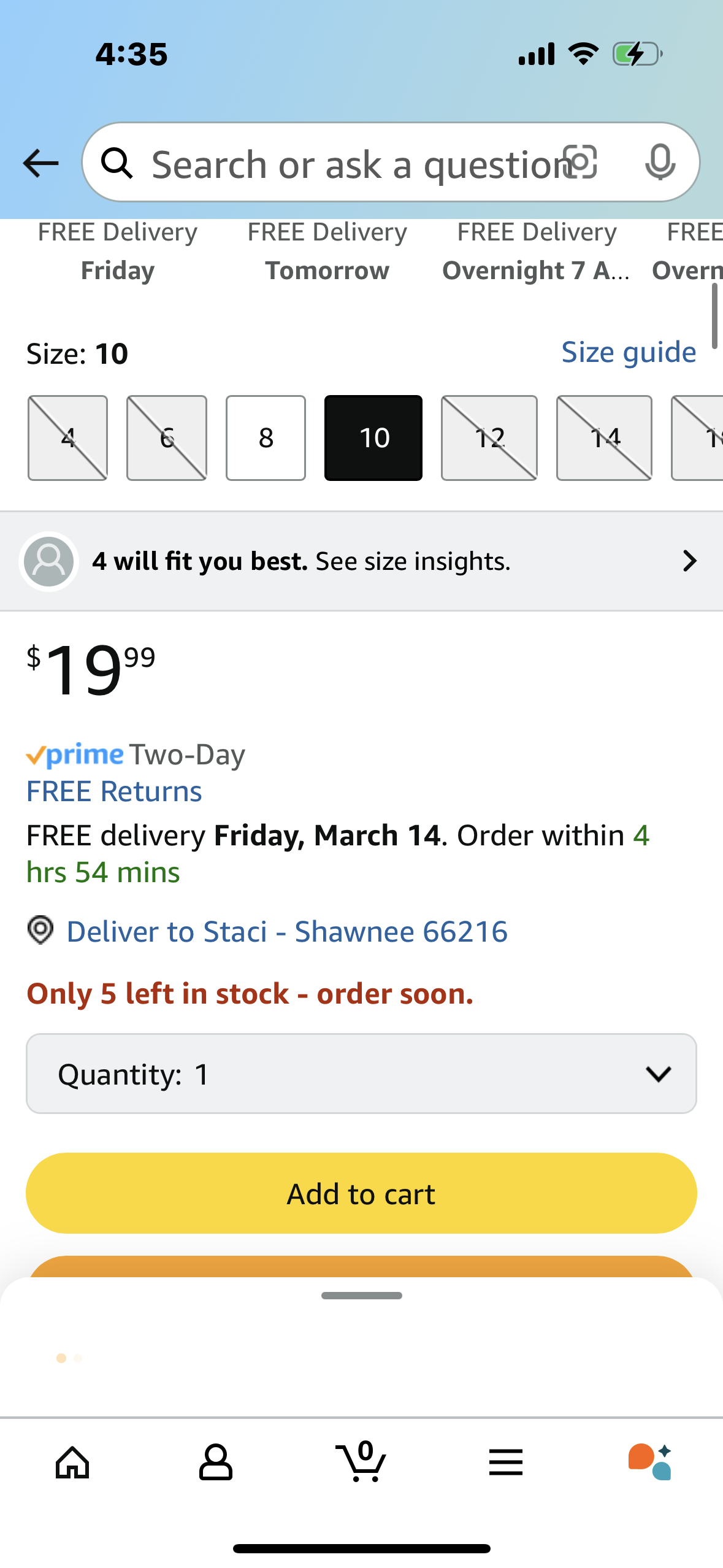723x1568 pixels.
Task: Open size insights chevron arrow
Action: [689, 561]
